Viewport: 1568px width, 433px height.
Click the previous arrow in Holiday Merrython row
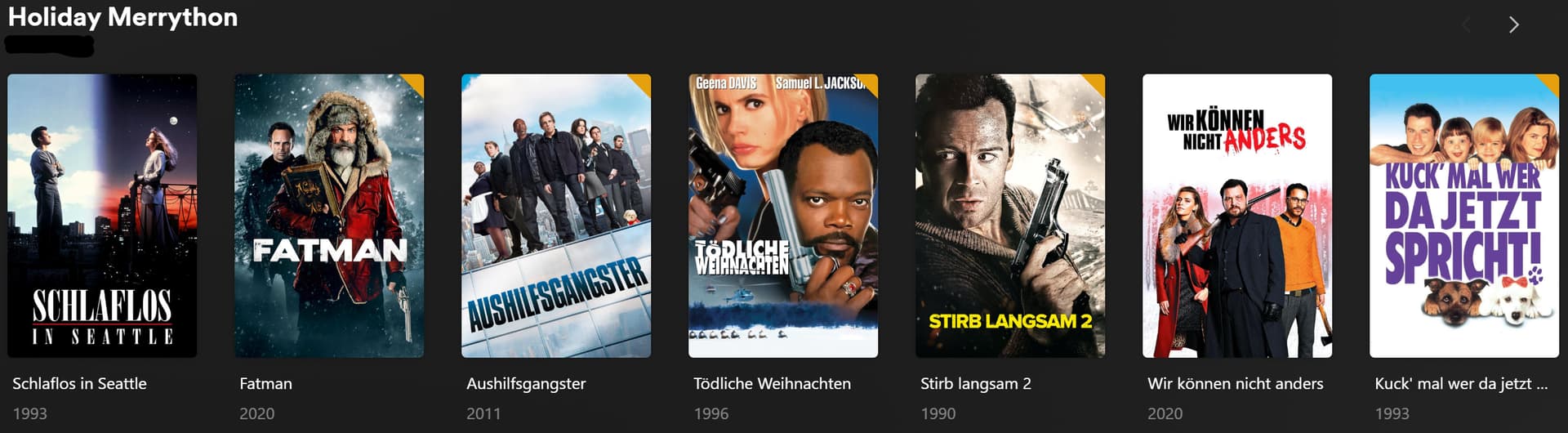point(1467,25)
